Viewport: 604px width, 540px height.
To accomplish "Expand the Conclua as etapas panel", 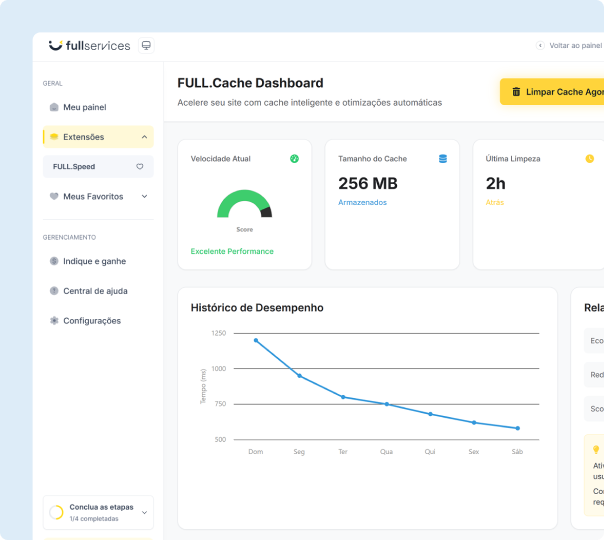I will pos(144,513).
